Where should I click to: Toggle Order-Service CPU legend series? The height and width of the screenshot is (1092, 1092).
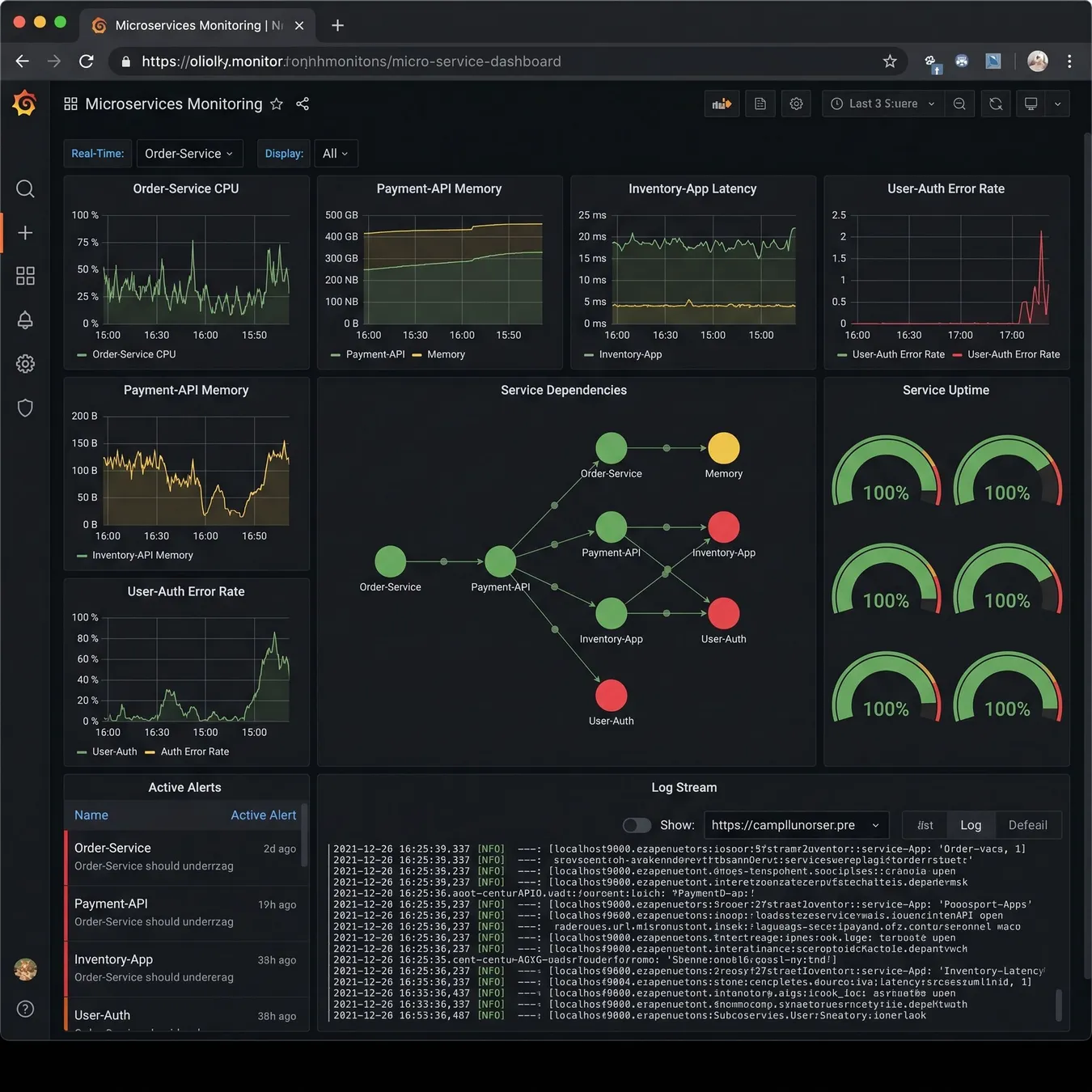coord(126,354)
